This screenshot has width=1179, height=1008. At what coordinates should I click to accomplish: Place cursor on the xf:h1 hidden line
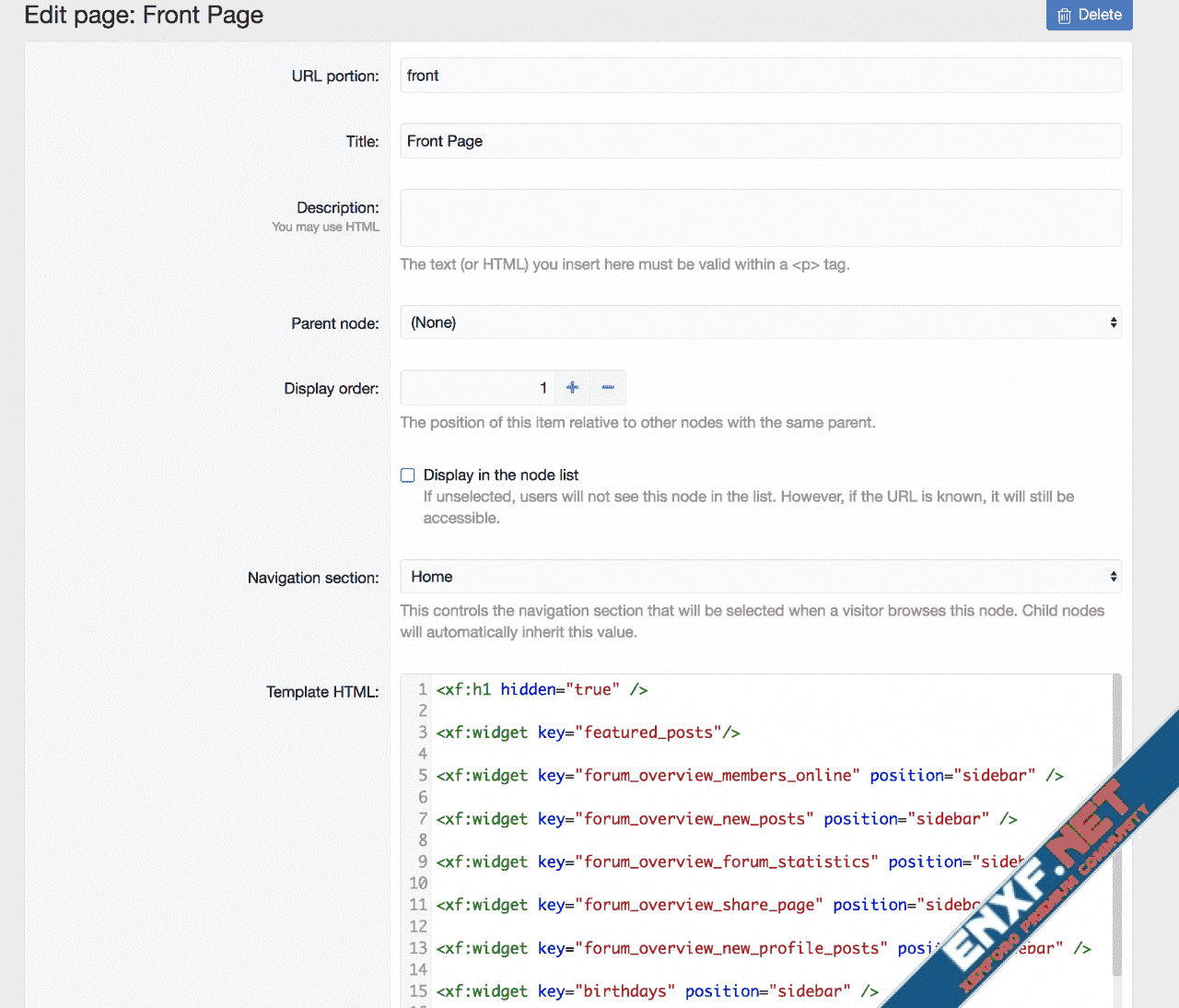coord(542,690)
